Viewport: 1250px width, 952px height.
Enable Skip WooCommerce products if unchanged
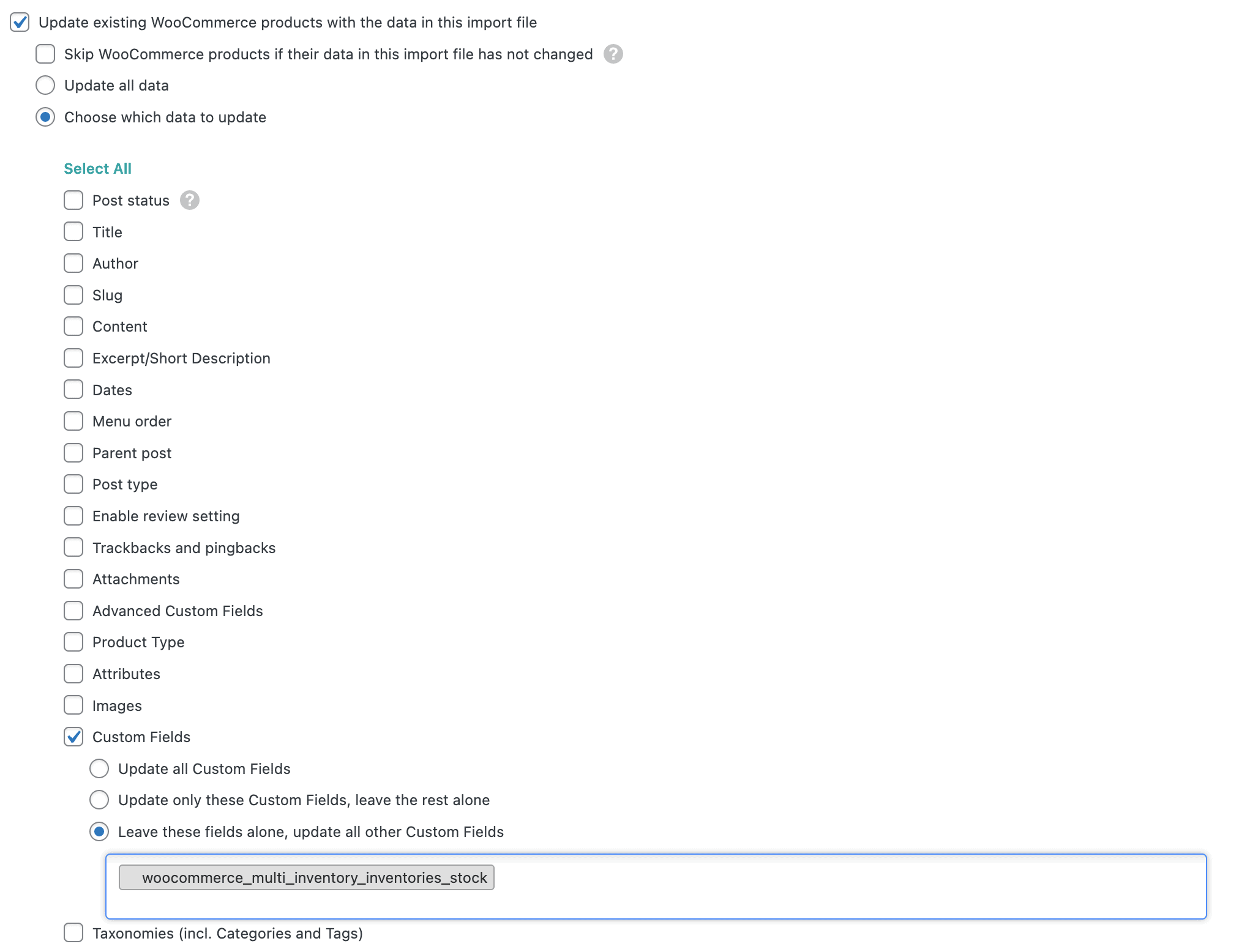tap(45, 54)
